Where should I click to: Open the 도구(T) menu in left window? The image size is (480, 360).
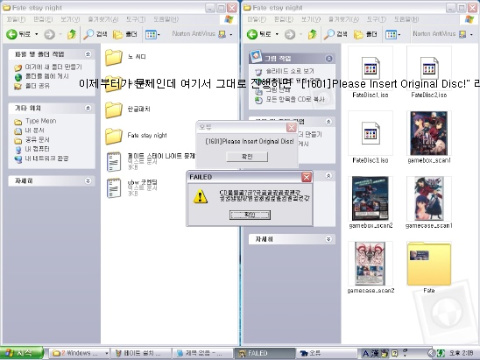136,19
